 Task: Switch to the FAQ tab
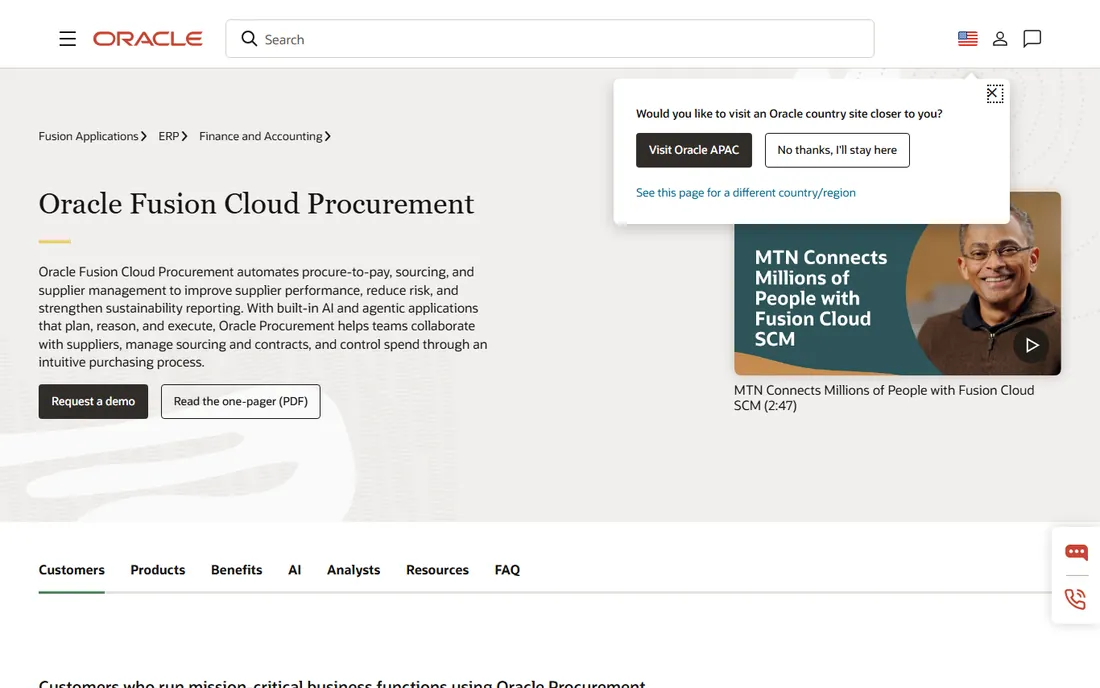click(x=507, y=569)
